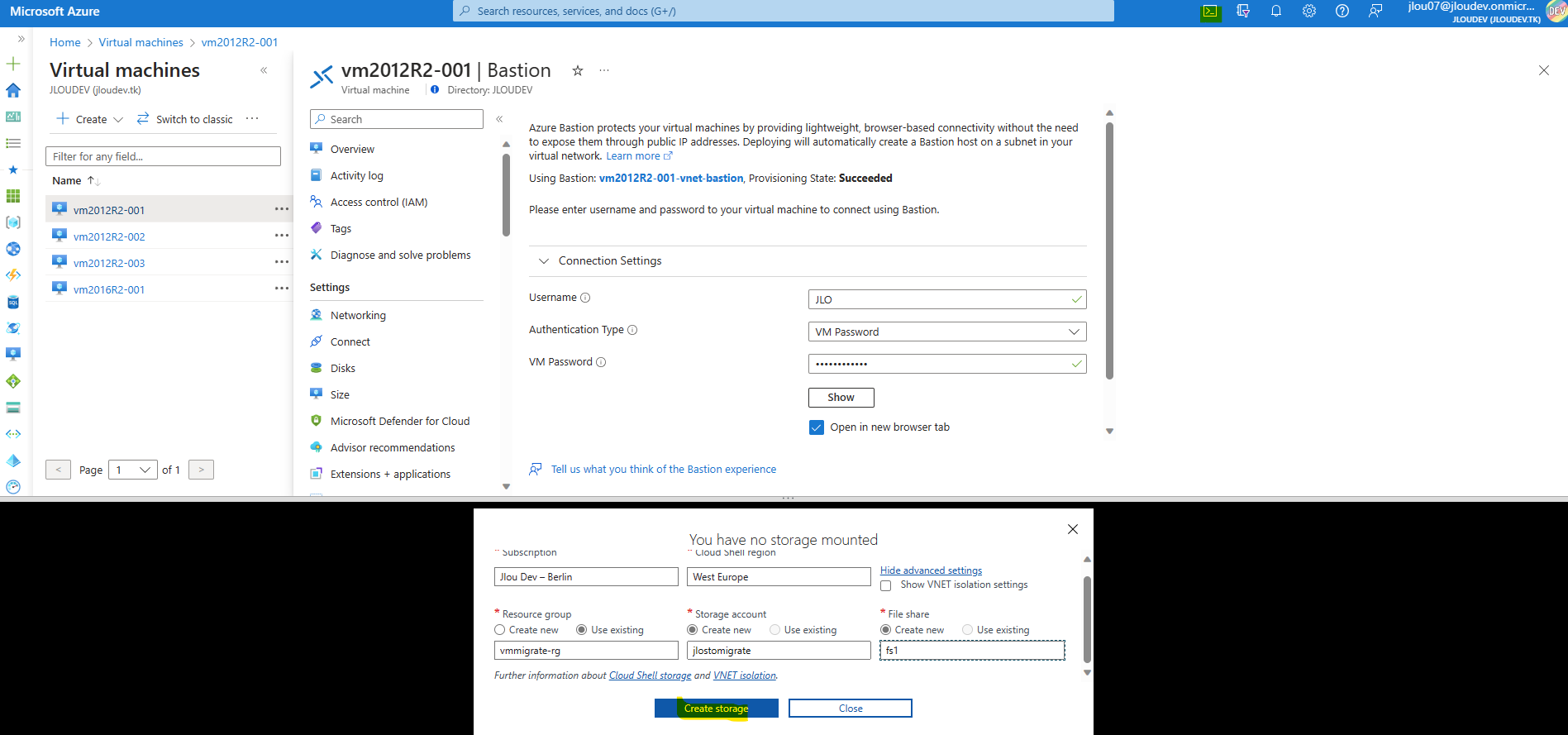Show info tooltip for VM Password

pos(601,362)
